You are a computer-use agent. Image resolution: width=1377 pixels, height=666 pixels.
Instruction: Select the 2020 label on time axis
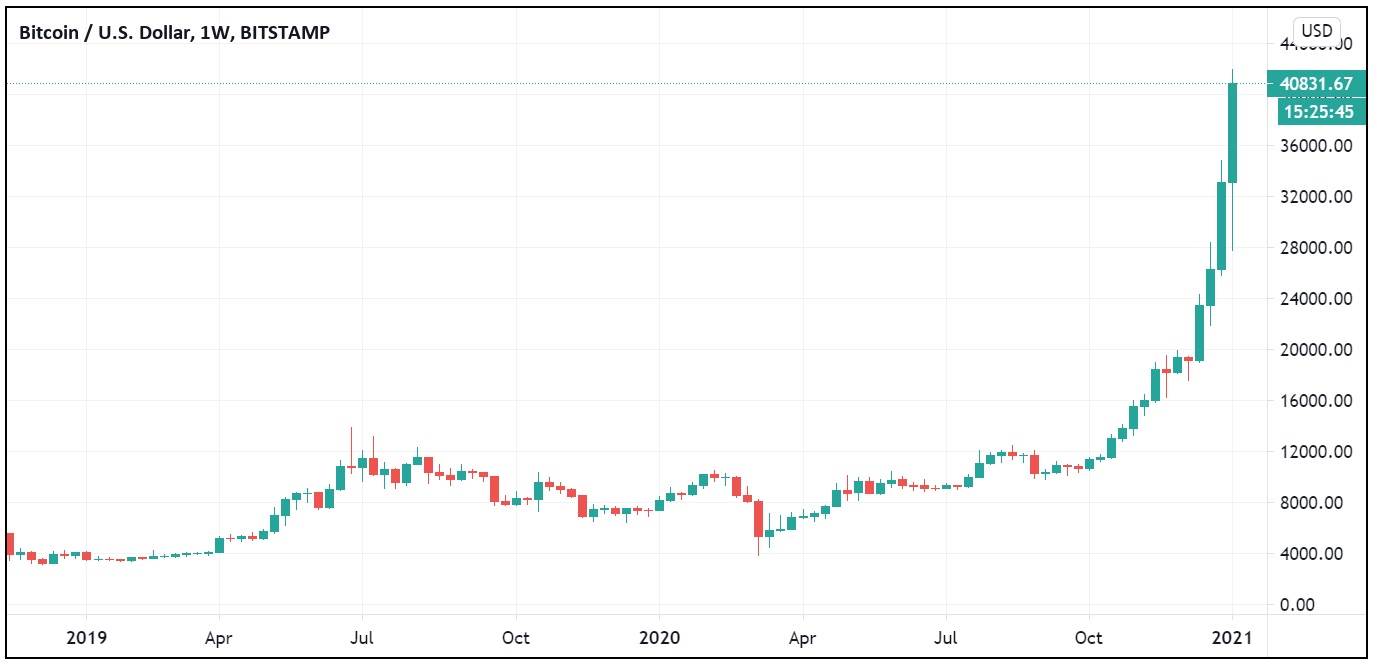[x=659, y=636]
